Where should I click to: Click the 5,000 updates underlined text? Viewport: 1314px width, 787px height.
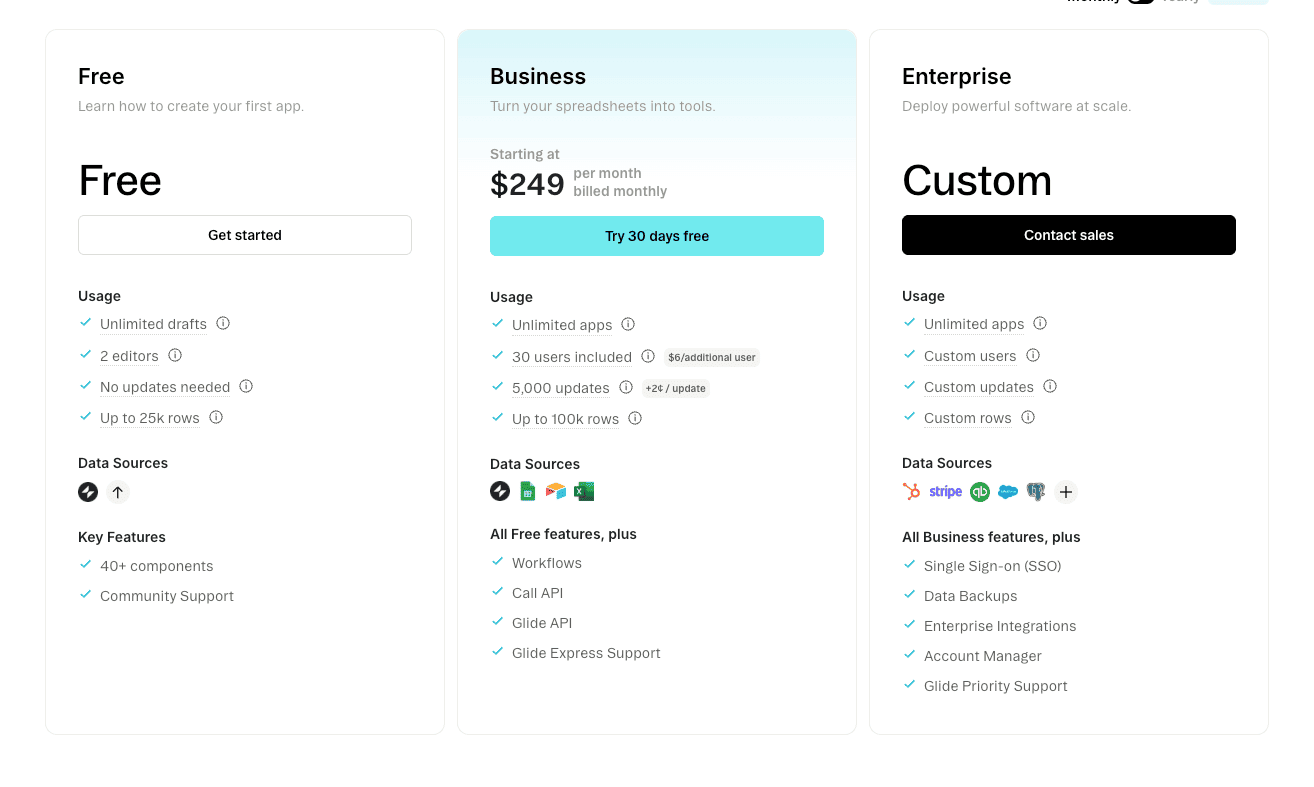tap(560, 388)
